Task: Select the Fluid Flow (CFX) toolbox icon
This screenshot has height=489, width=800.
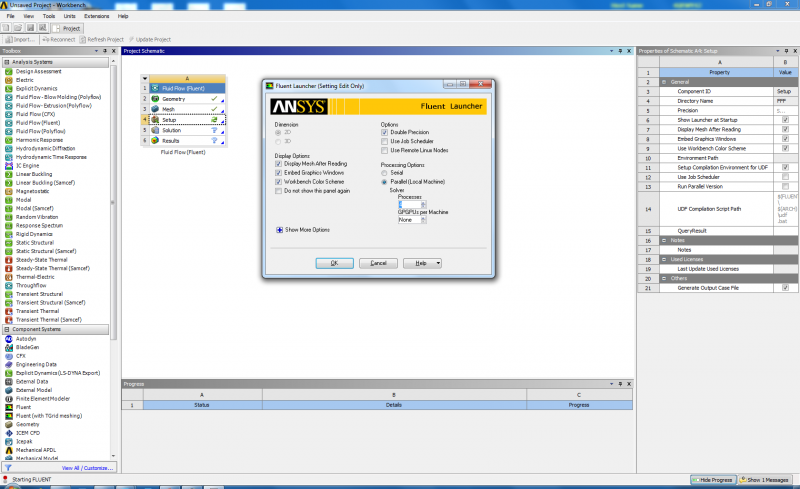Action: point(9,114)
